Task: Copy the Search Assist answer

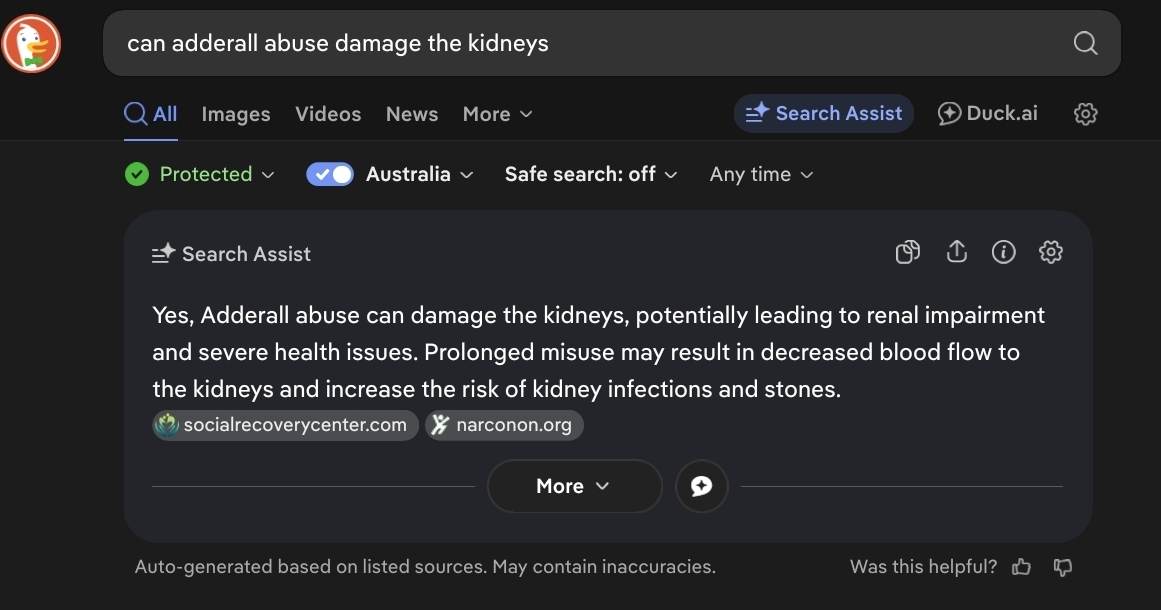Action: pyautogui.click(x=907, y=252)
